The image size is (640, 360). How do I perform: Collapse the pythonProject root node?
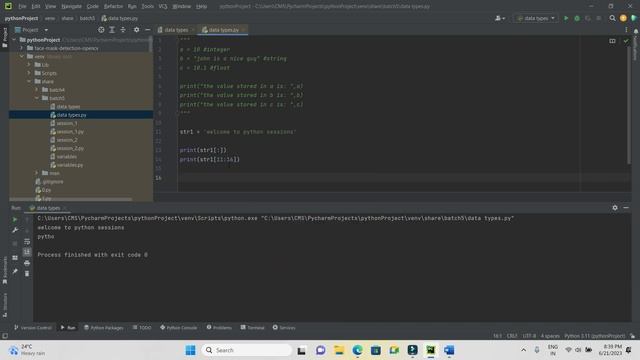[x=14, y=40]
